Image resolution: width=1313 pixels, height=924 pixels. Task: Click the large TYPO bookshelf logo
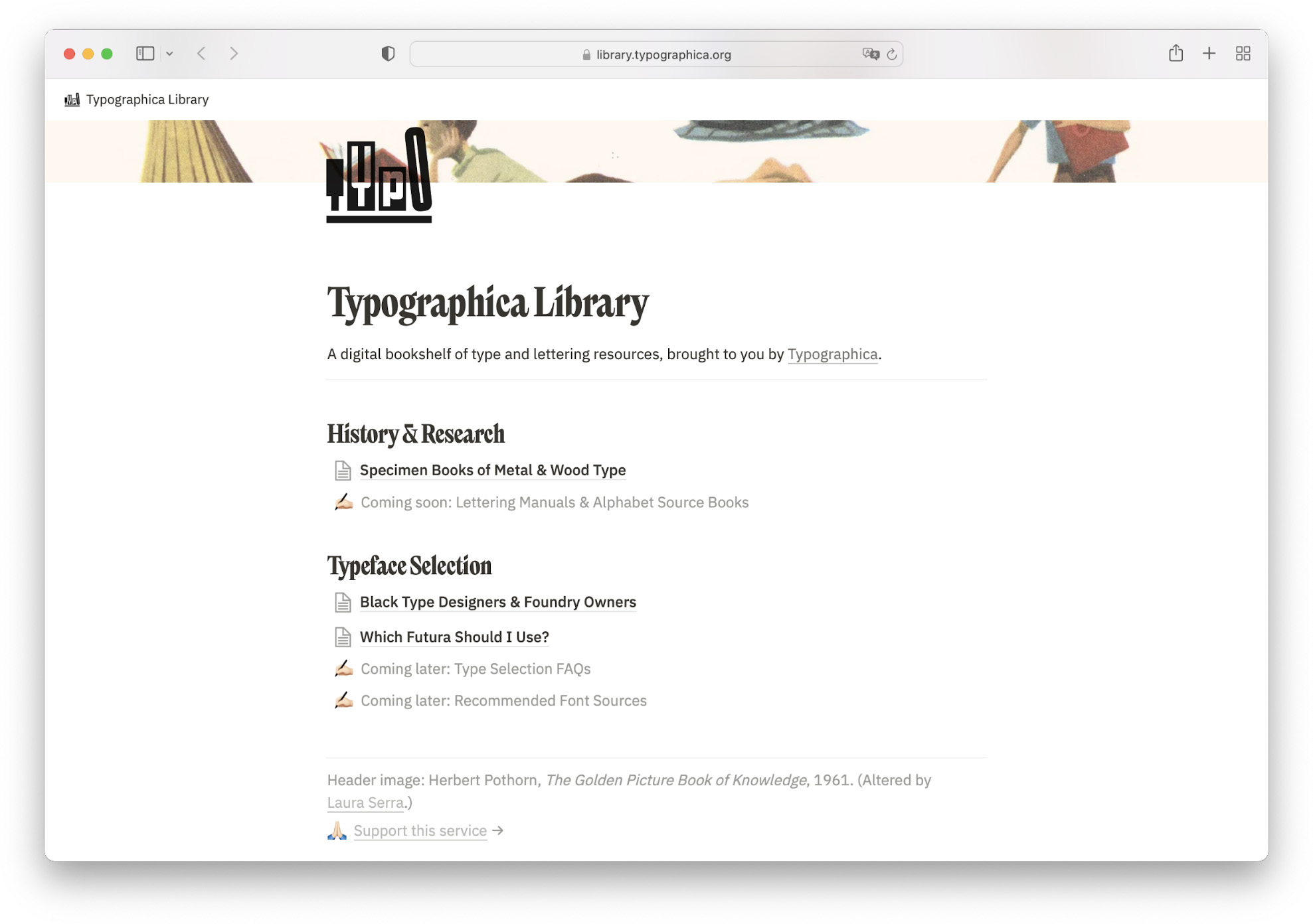[379, 175]
